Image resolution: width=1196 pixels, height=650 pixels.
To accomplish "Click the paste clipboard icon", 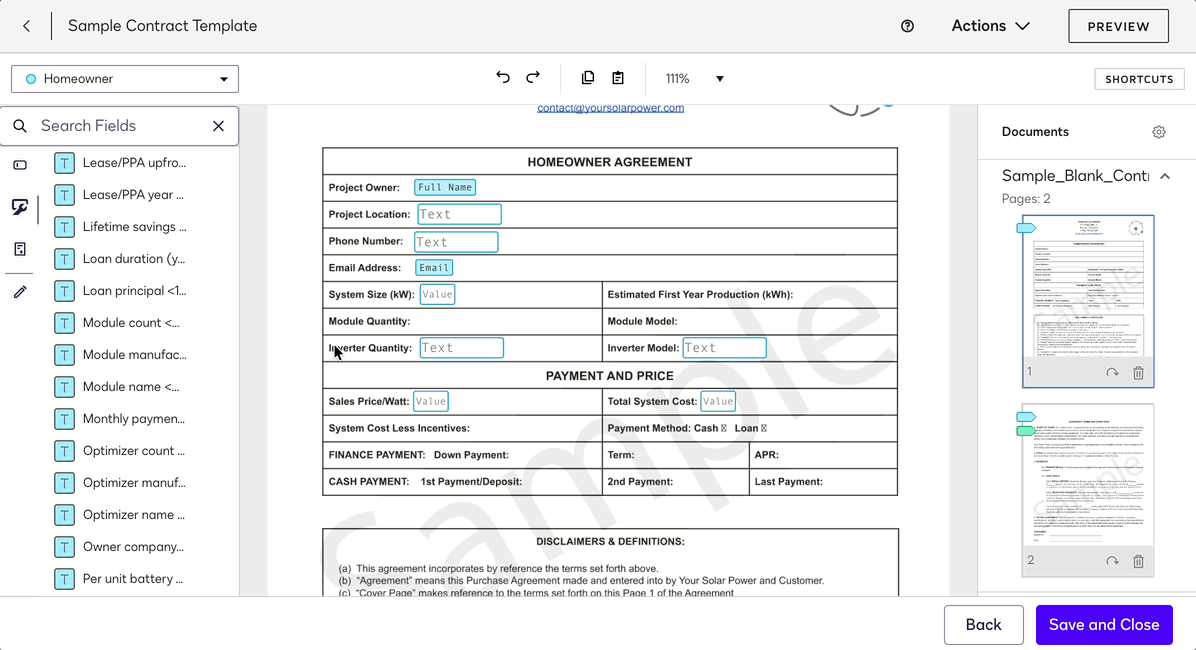I will (x=618, y=78).
